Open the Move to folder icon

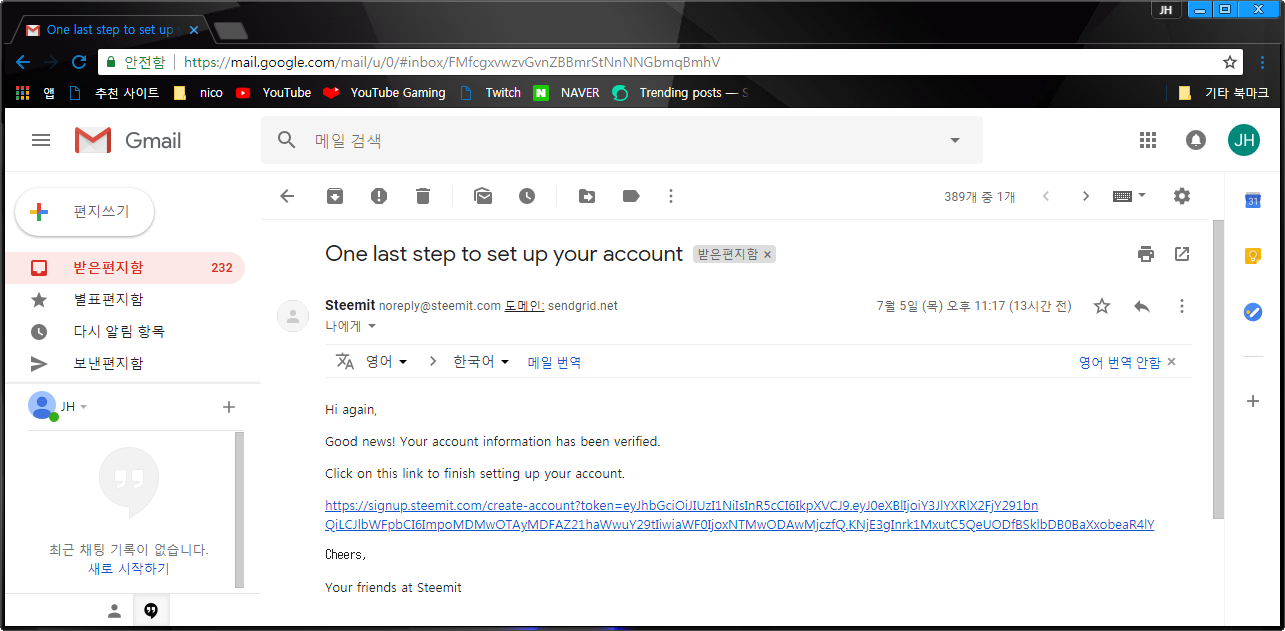[587, 196]
